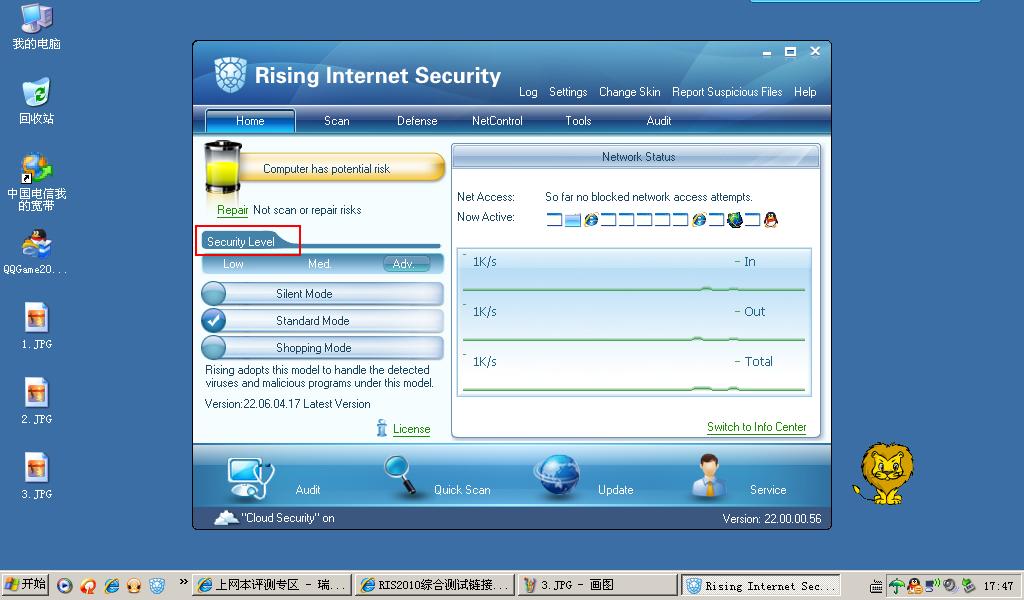Click the QQ penguin in Now Active

click(x=771, y=219)
